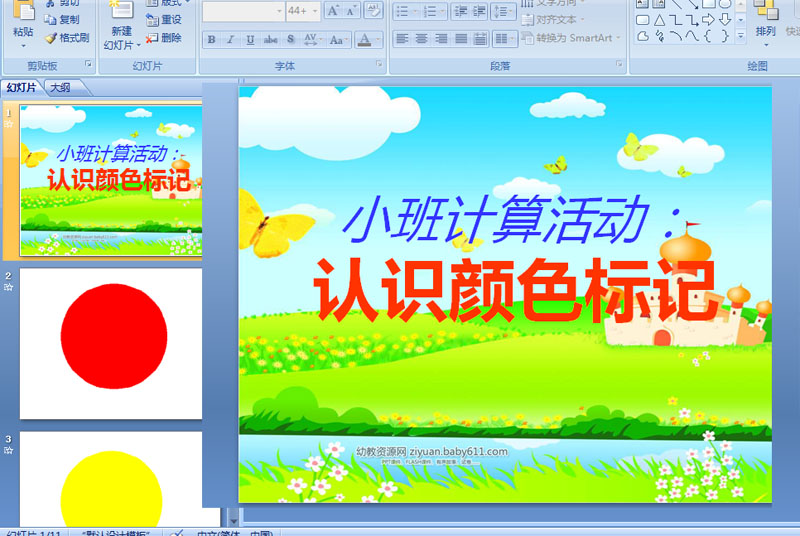Image resolution: width=800 pixels, height=536 pixels.
Task: Expand the full shapes gallery
Action: [741, 36]
